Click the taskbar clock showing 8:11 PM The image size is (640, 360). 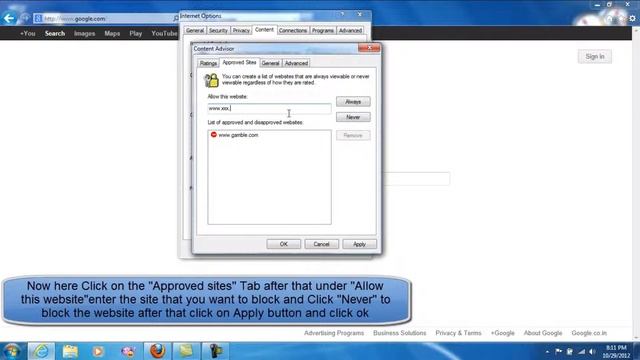[x=616, y=351]
